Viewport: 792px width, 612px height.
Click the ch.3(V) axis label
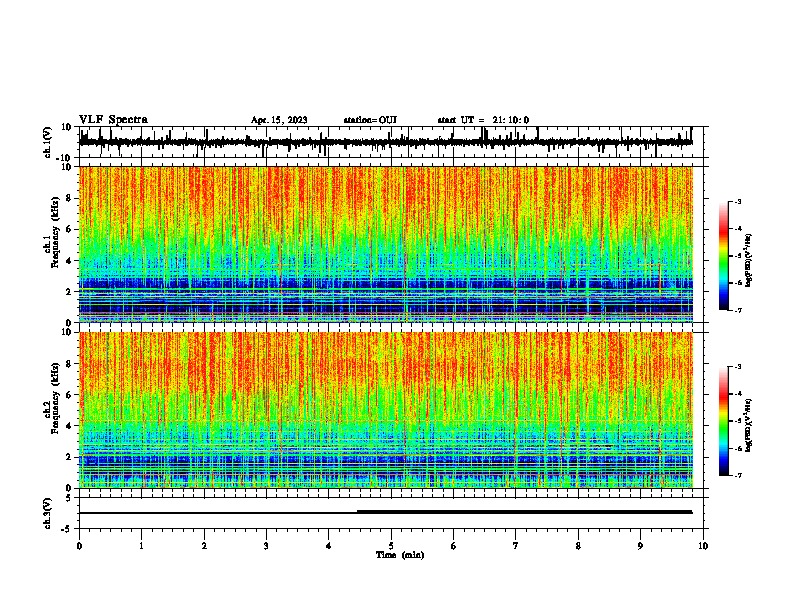tap(48, 513)
